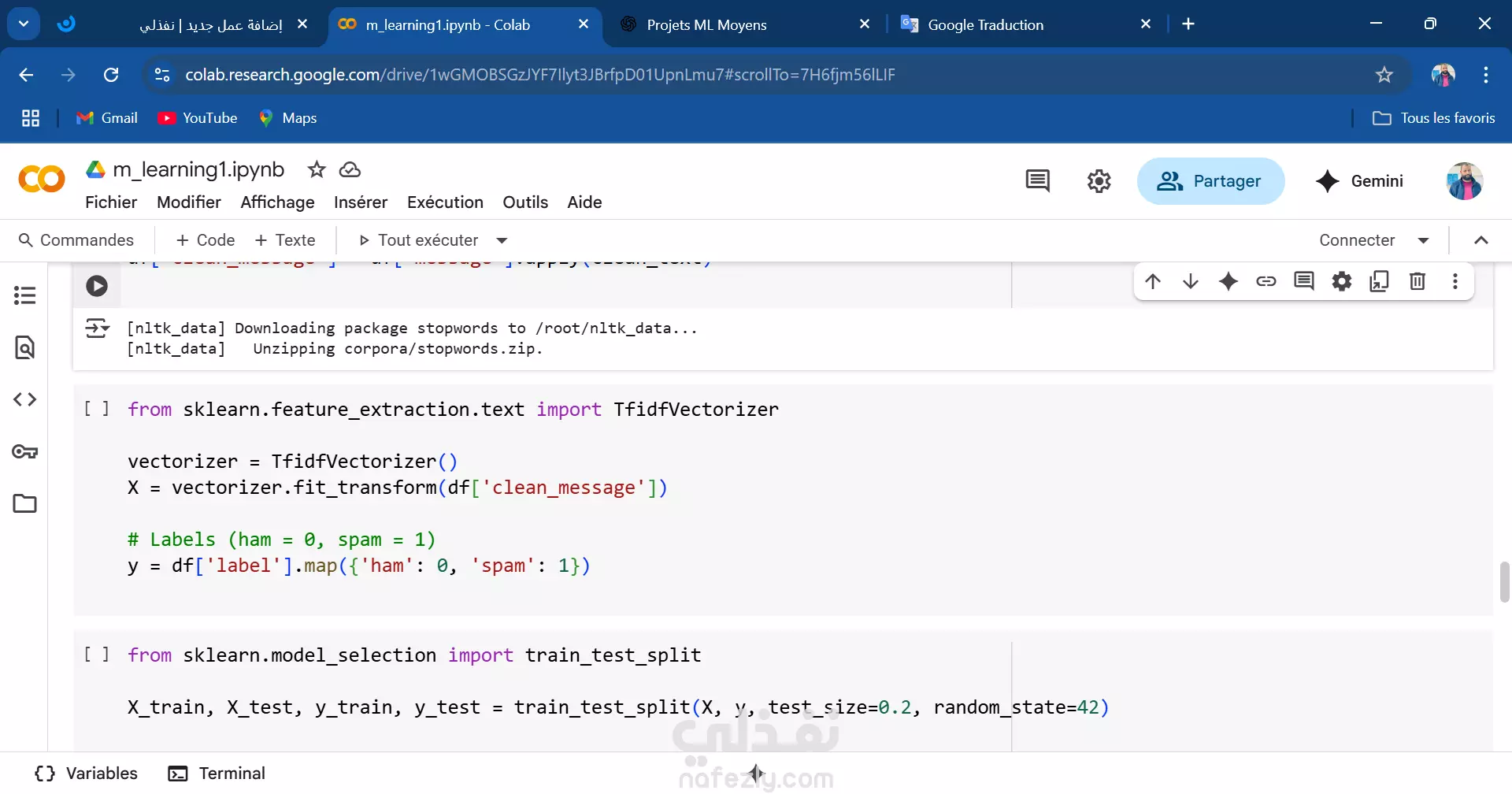
Task: Bookmark this page with star icon
Action: pos(1384,75)
